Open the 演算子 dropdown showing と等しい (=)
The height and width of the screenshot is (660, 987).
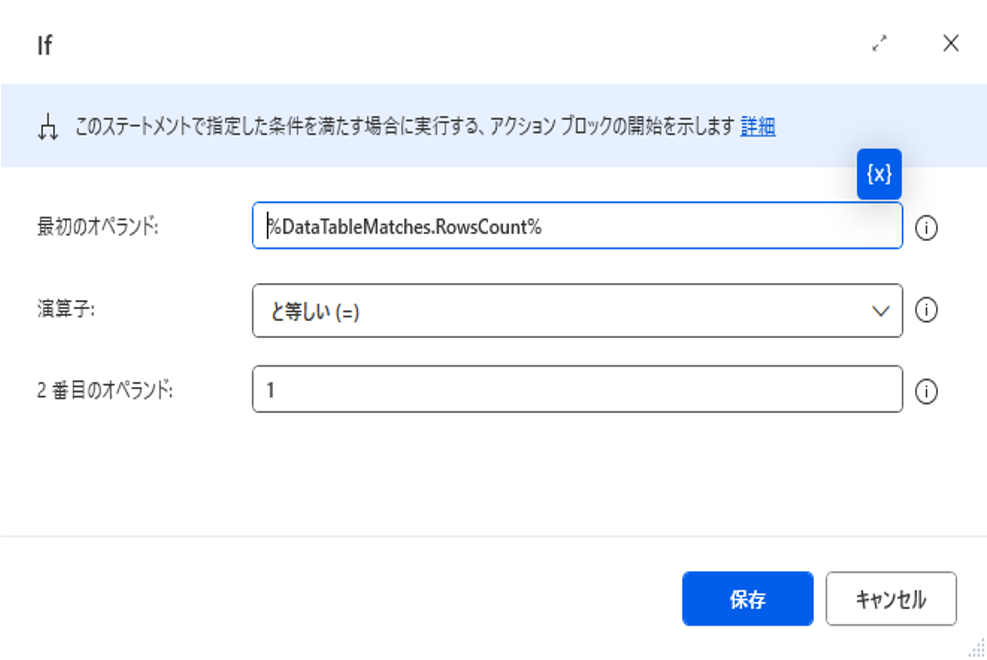coord(560,311)
